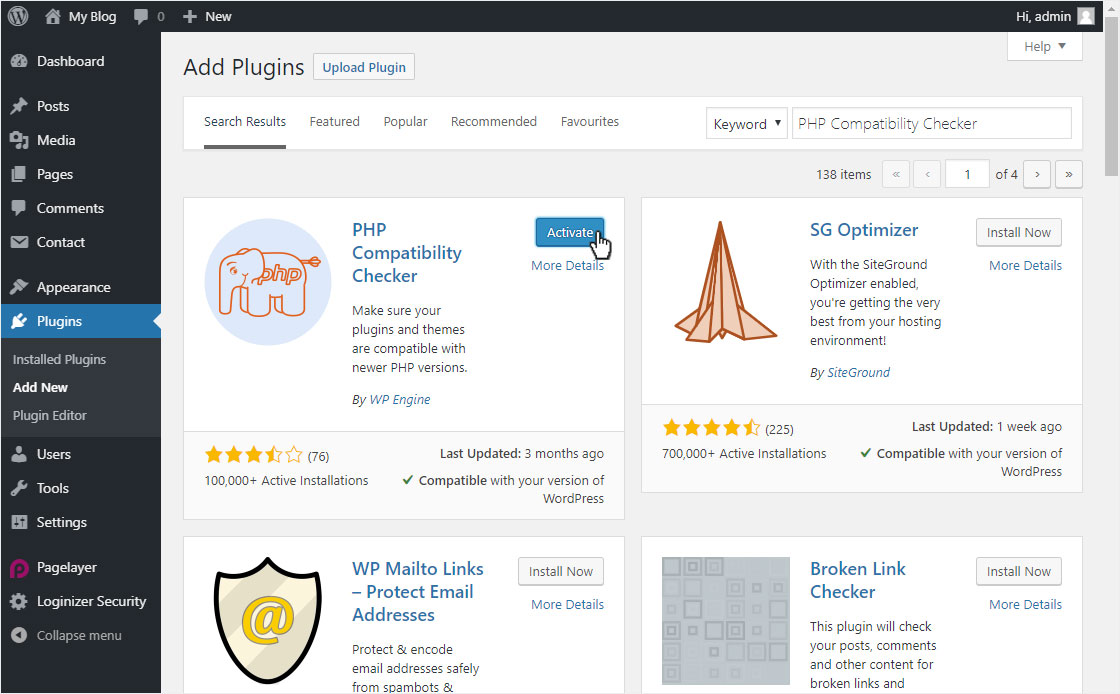Select Add New in Plugins submenu

[x=40, y=388]
